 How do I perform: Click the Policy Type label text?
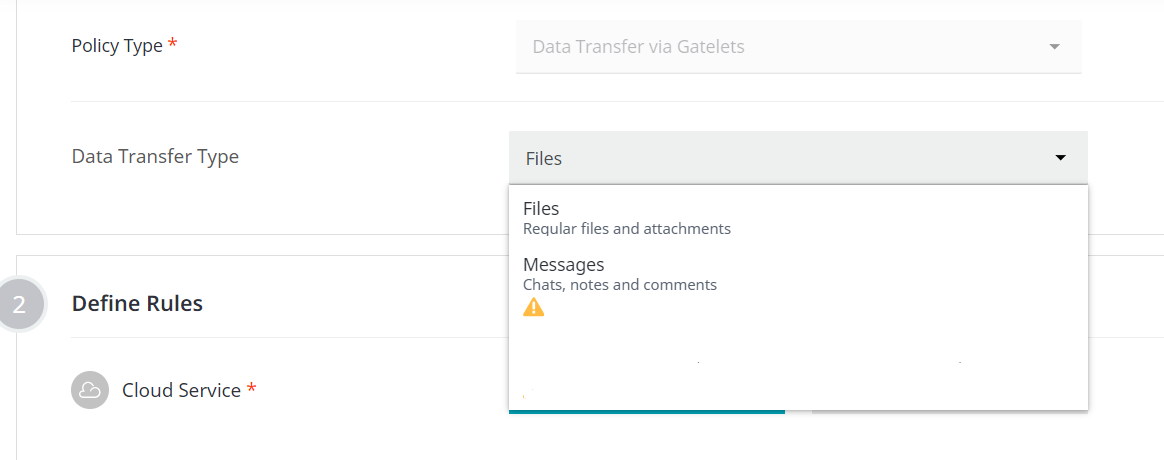click(117, 46)
